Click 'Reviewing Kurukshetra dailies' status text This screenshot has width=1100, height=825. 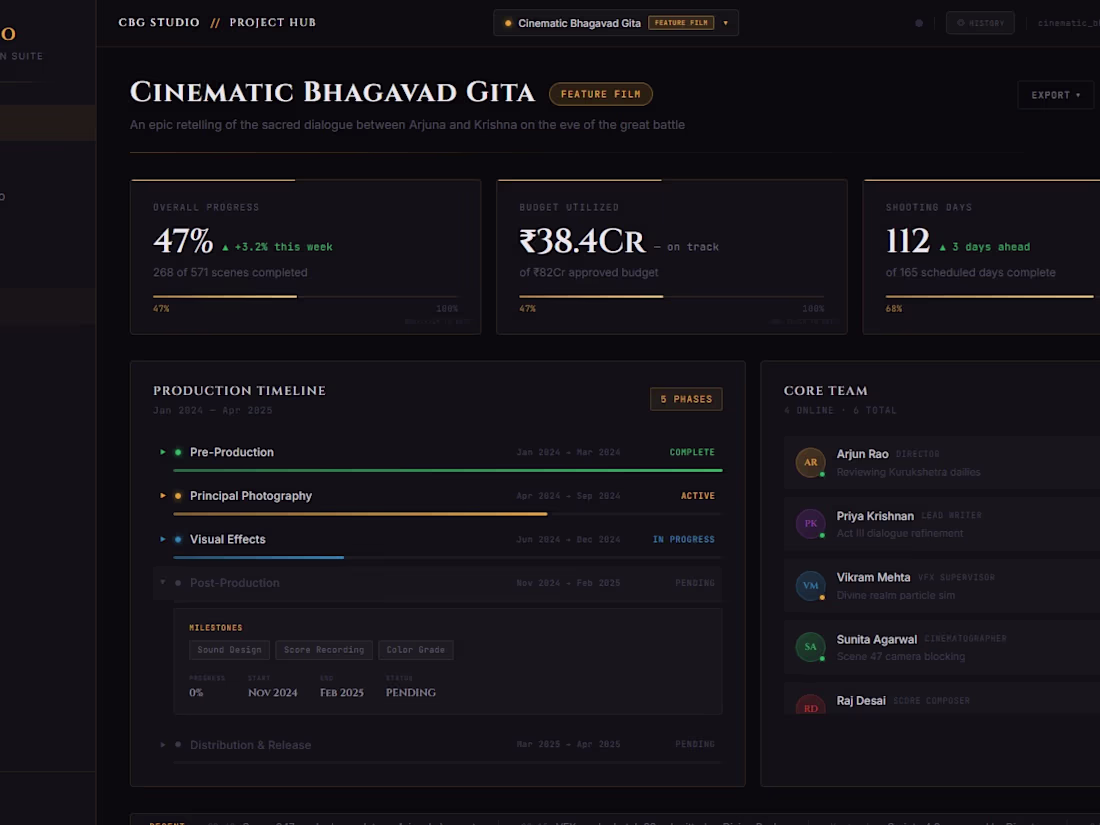click(908, 472)
